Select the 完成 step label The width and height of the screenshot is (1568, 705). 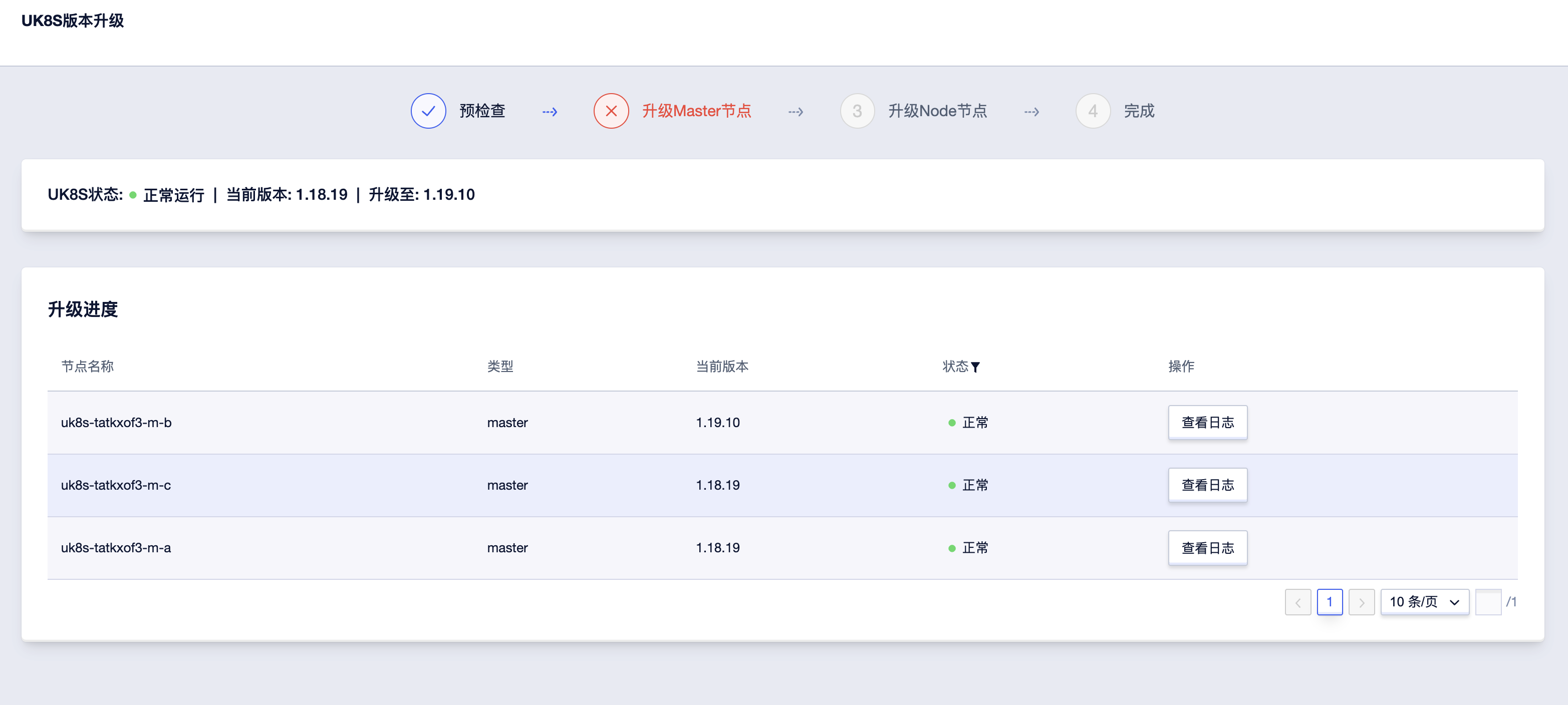(1138, 111)
